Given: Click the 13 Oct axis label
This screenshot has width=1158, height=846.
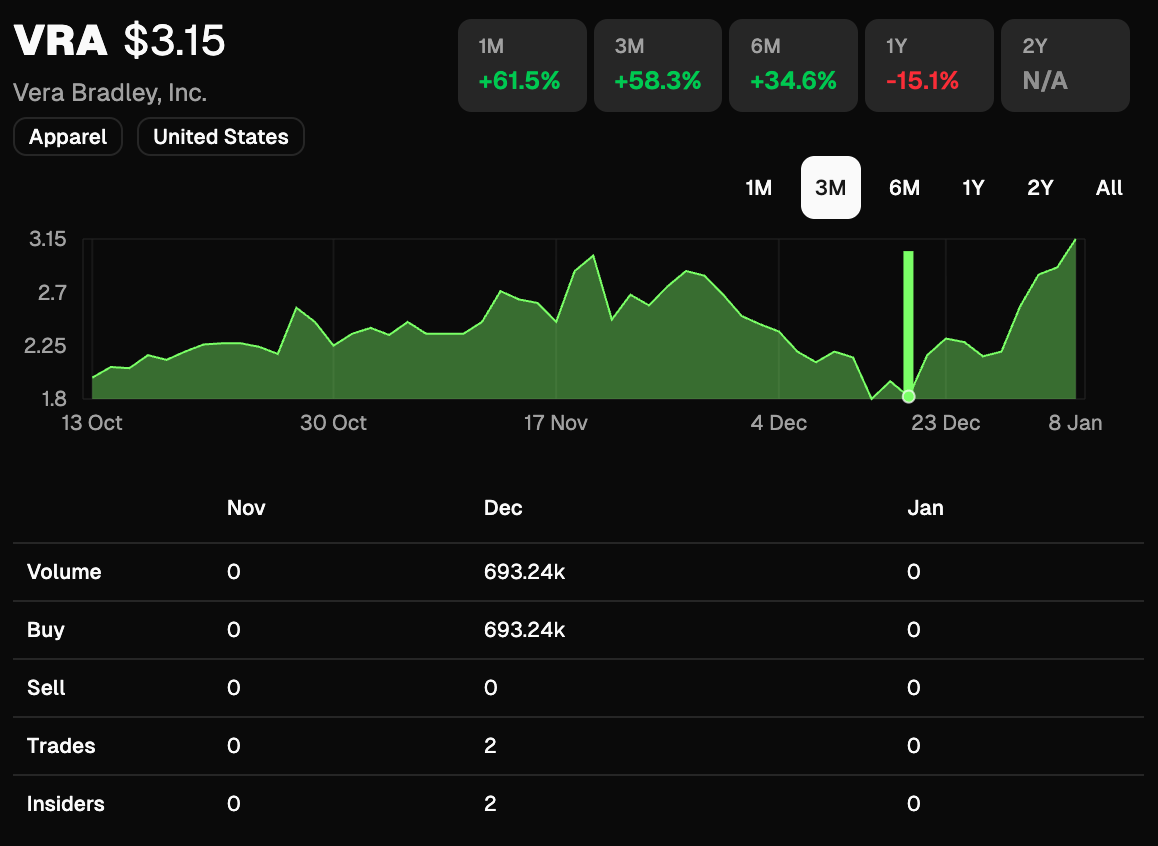Looking at the screenshot, I should click(92, 423).
